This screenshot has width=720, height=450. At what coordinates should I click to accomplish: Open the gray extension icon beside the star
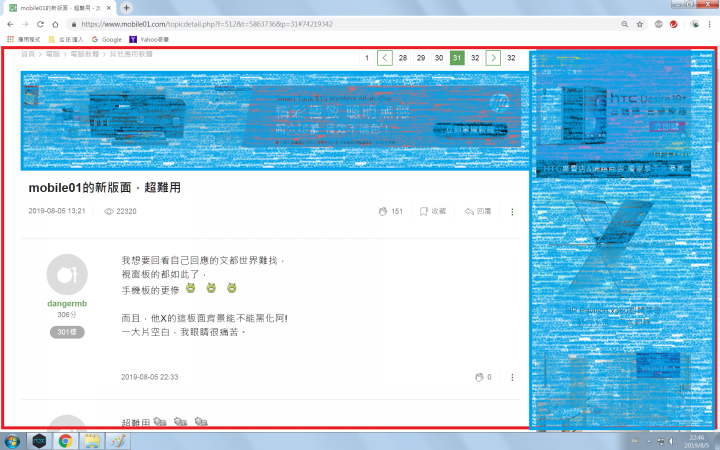pos(658,24)
